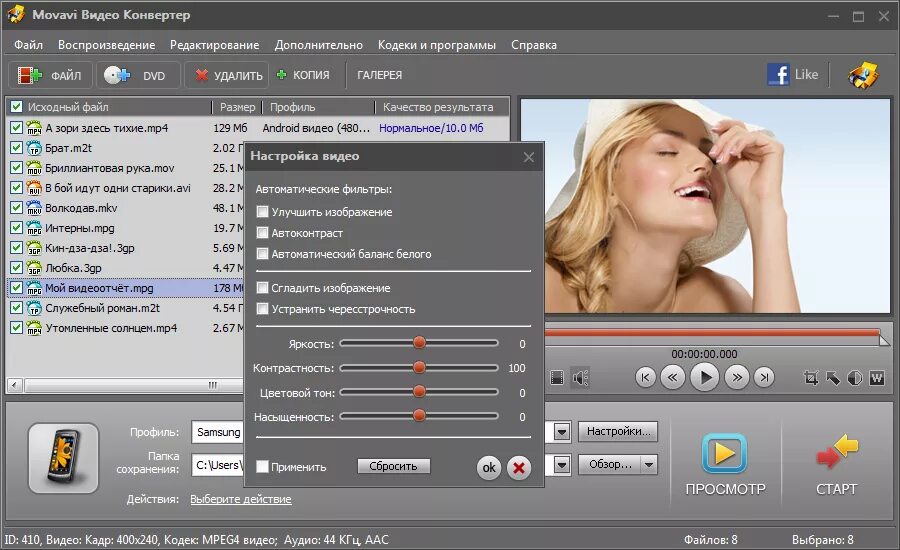Click the red X cancel button in dialog
Image resolution: width=900 pixels, height=550 pixels.
[x=519, y=468]
